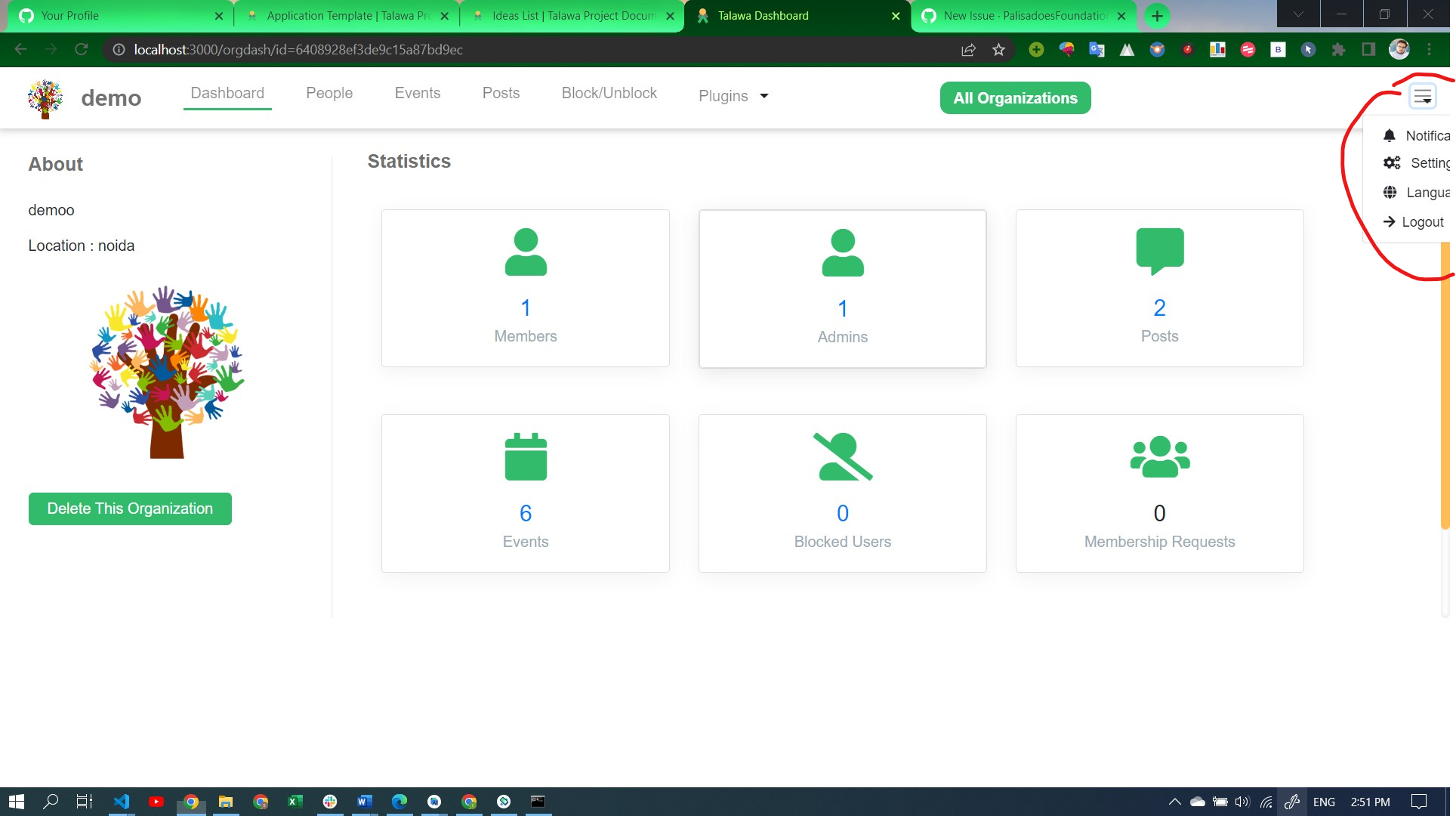Click the Events calendar icon
The image size is (1456, 816).
point(525,456)
